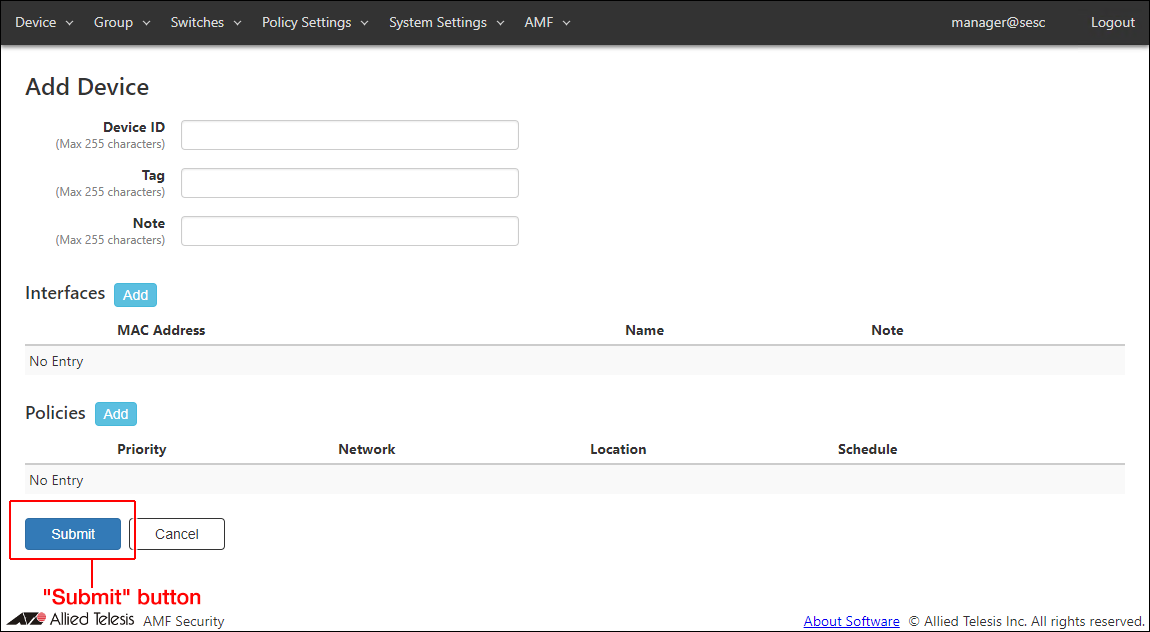Expand the Group menu
This screenshot has width=1150, height=632.
pos(122,22)
